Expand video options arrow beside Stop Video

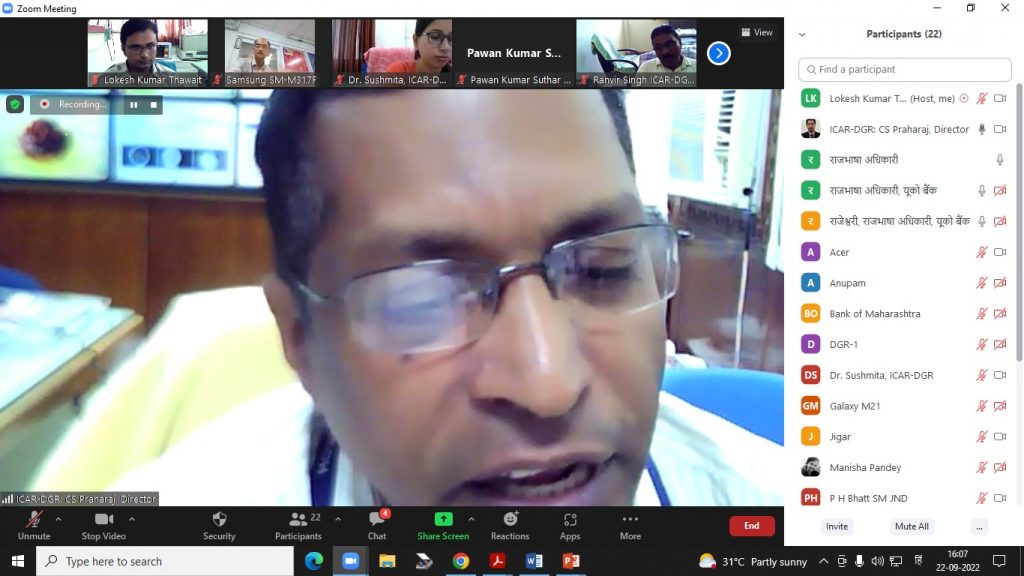coord(132,519)
